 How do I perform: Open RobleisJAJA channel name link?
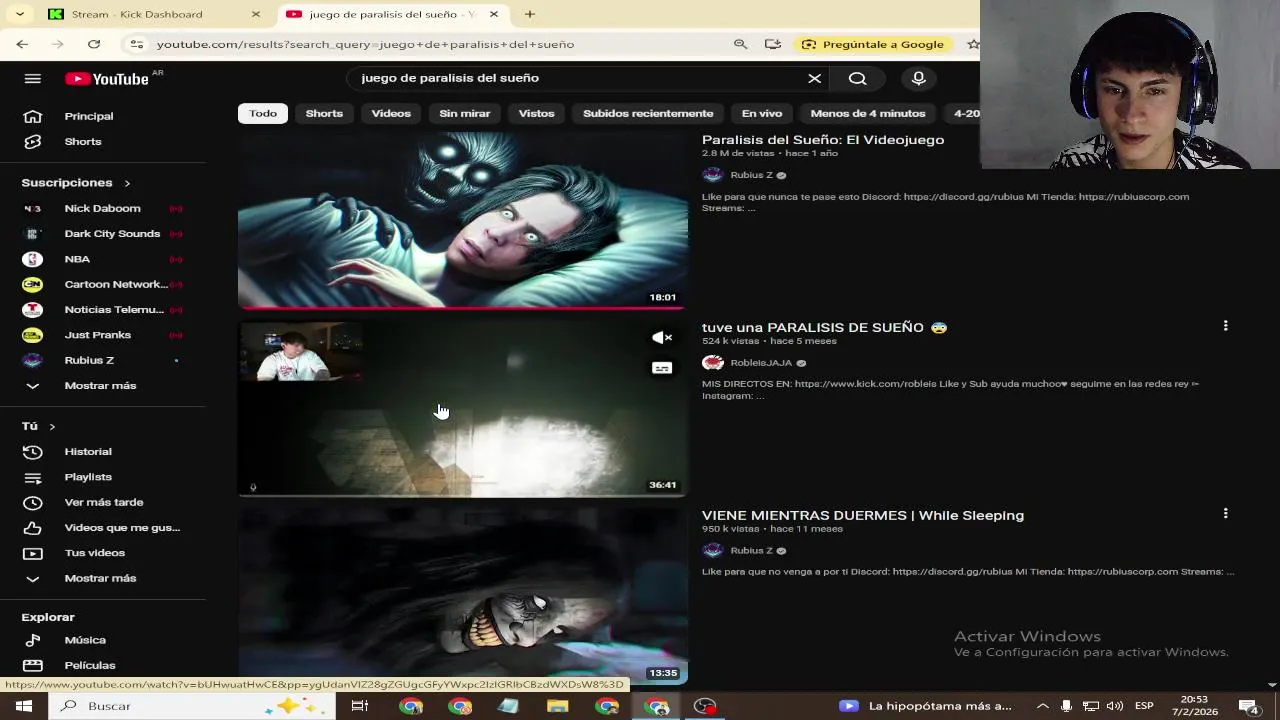click(761, 363)
